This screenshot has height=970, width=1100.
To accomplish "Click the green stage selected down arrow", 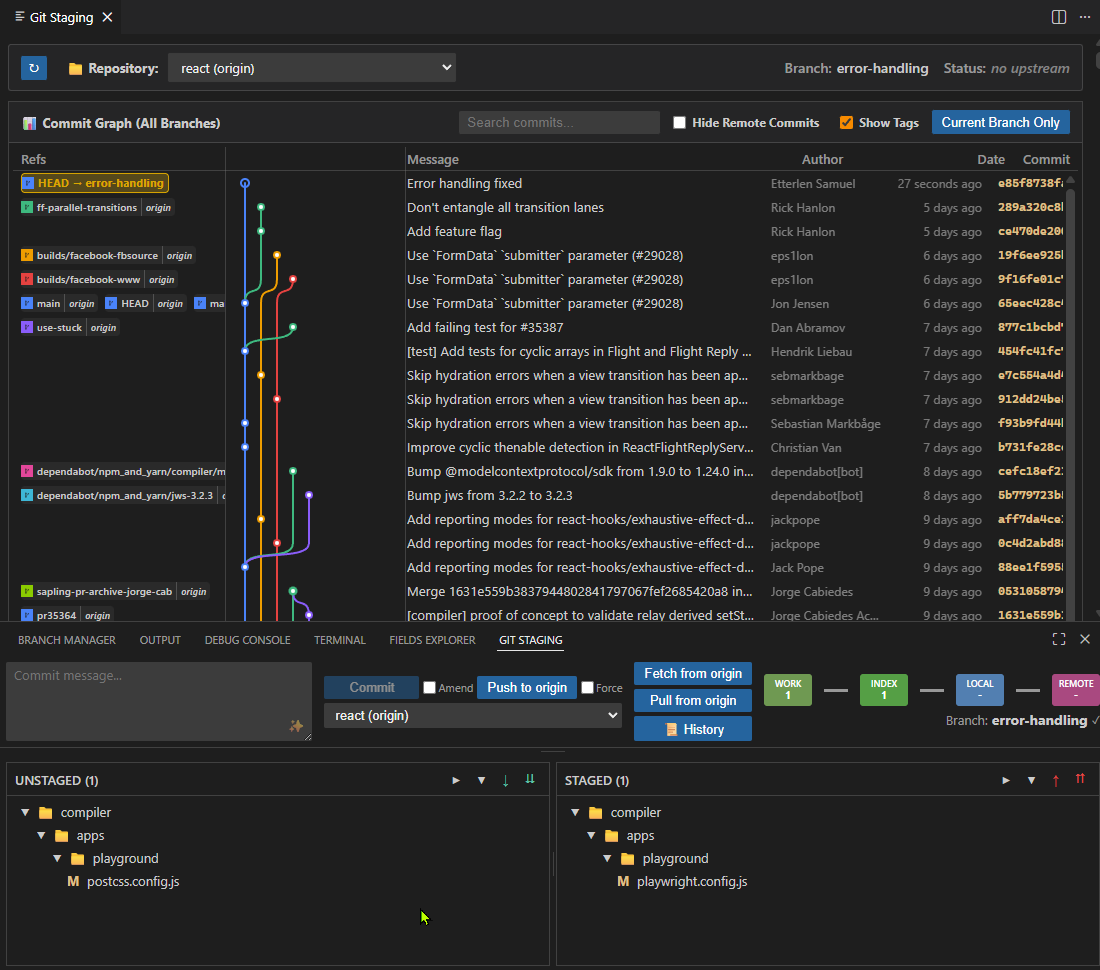I will 505,780.
